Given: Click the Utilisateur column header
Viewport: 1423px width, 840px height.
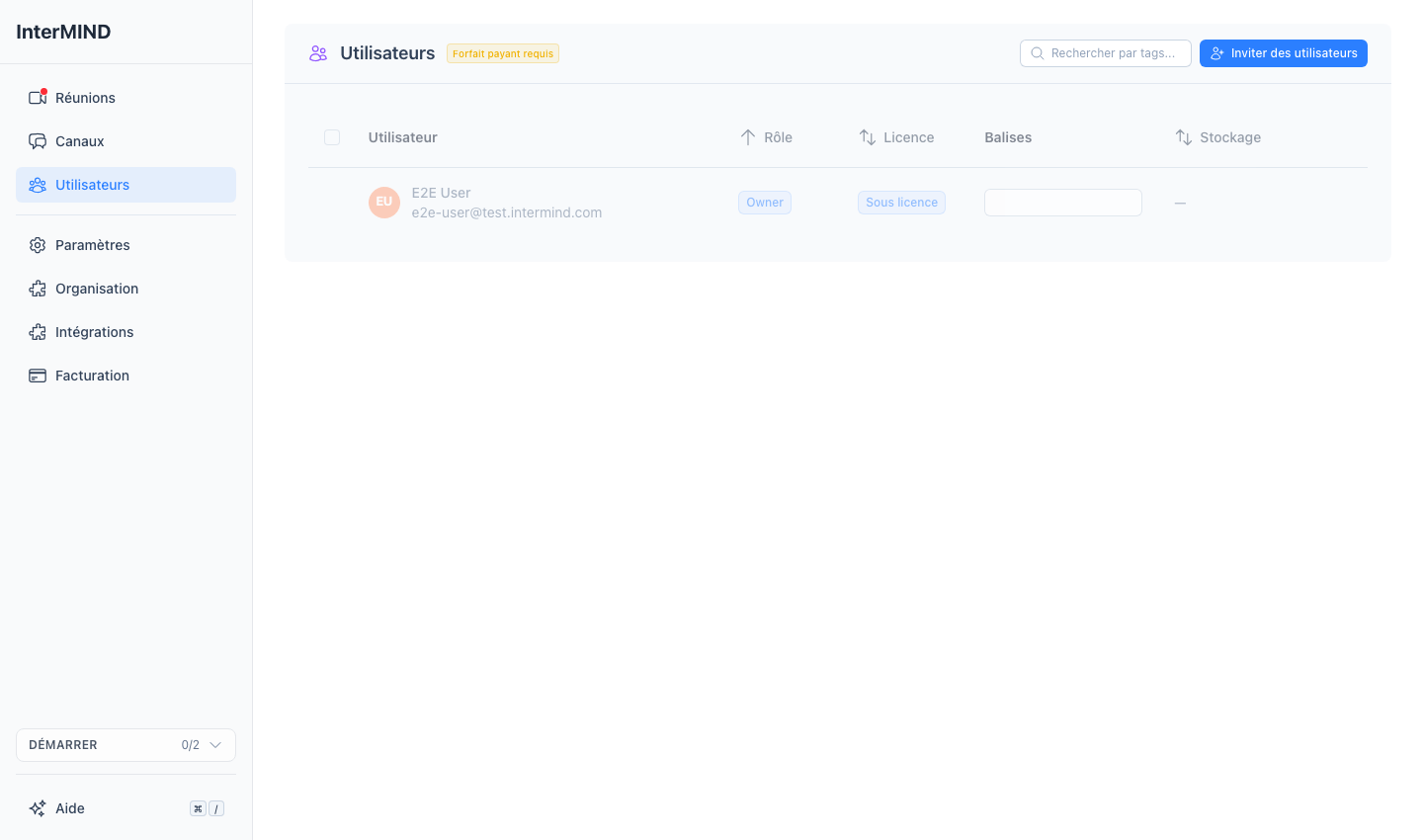Looking at the screenshot, I should [x=403, y=137].
